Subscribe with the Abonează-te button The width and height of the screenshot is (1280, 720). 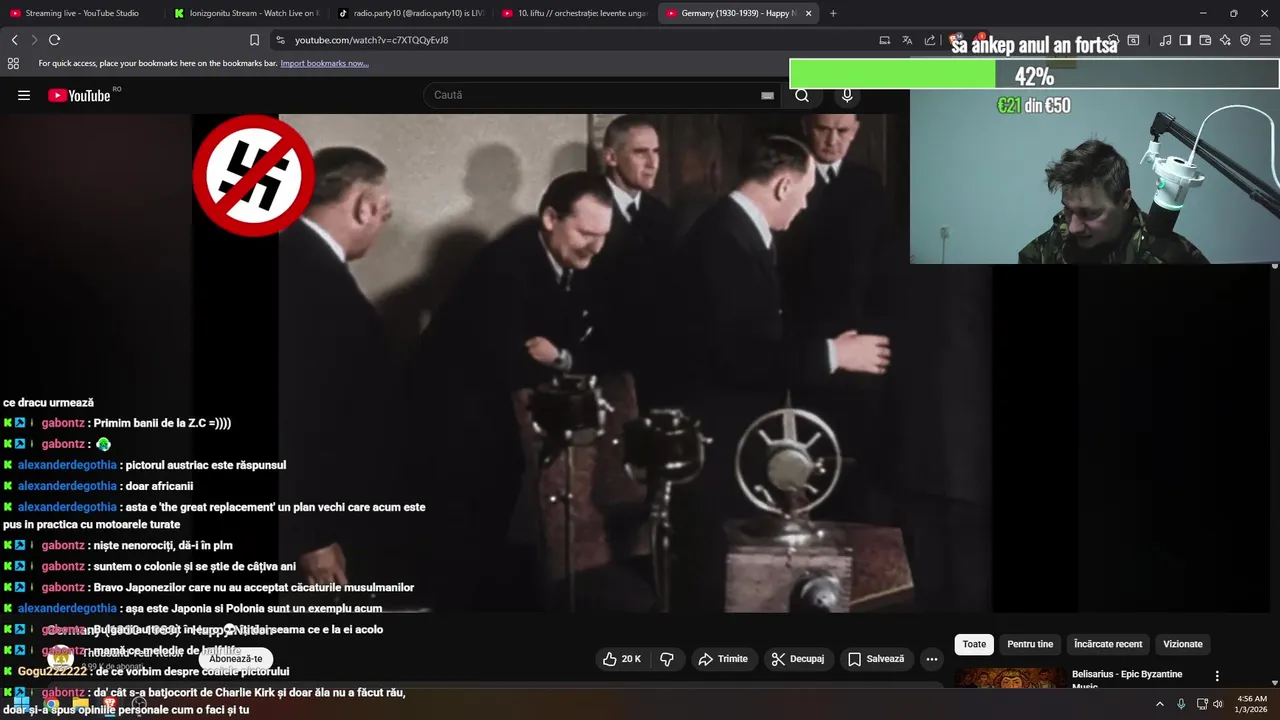pos(235,658)
